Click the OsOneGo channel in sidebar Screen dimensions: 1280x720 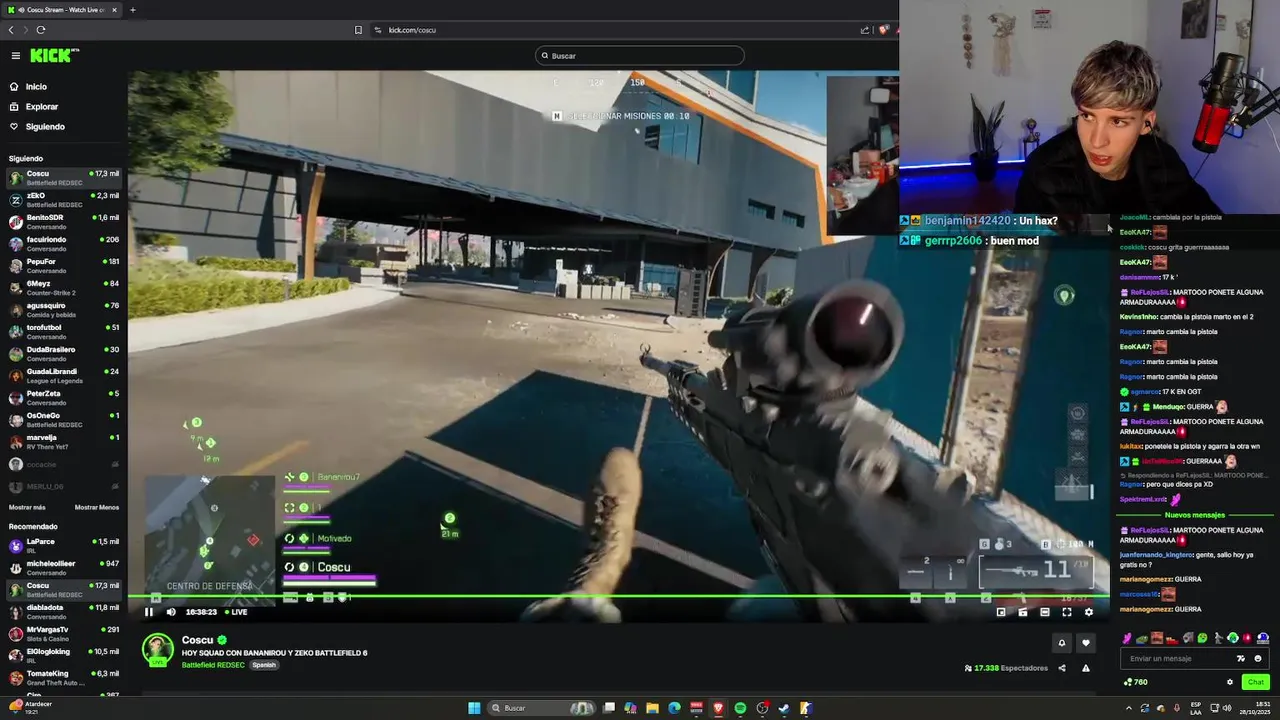[x=64, y=420]
